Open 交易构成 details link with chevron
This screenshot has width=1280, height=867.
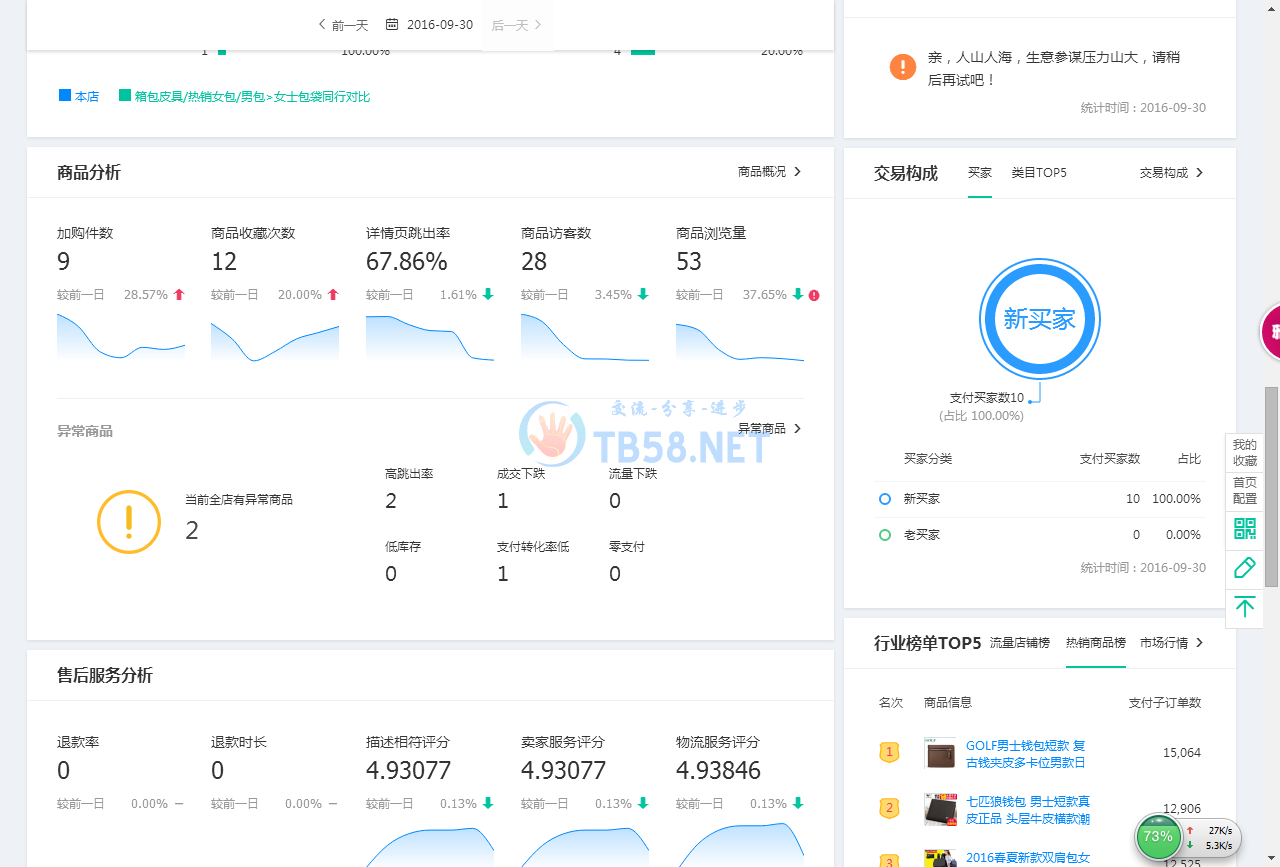1172,173
